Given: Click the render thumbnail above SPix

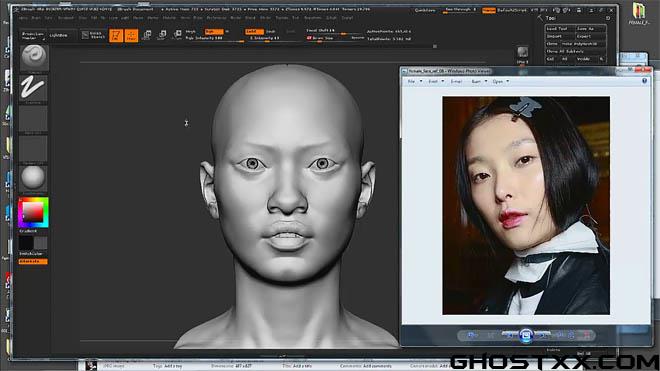Looking at the screenshot, I should (522, 52).
